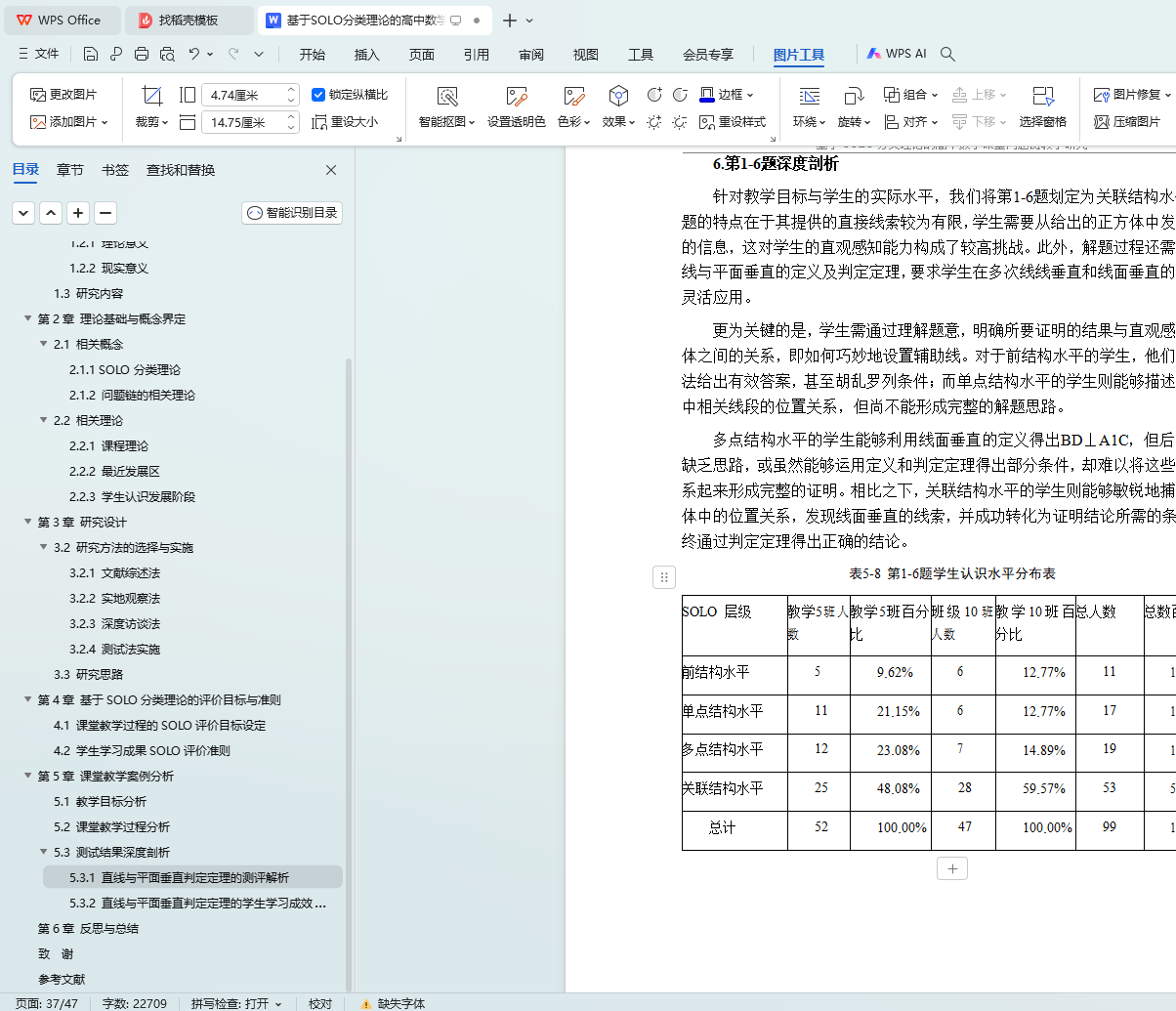Switch to the 插入 ribbon tab
This screenshot has width=1176, height=1011.
[x=367, y=55]
